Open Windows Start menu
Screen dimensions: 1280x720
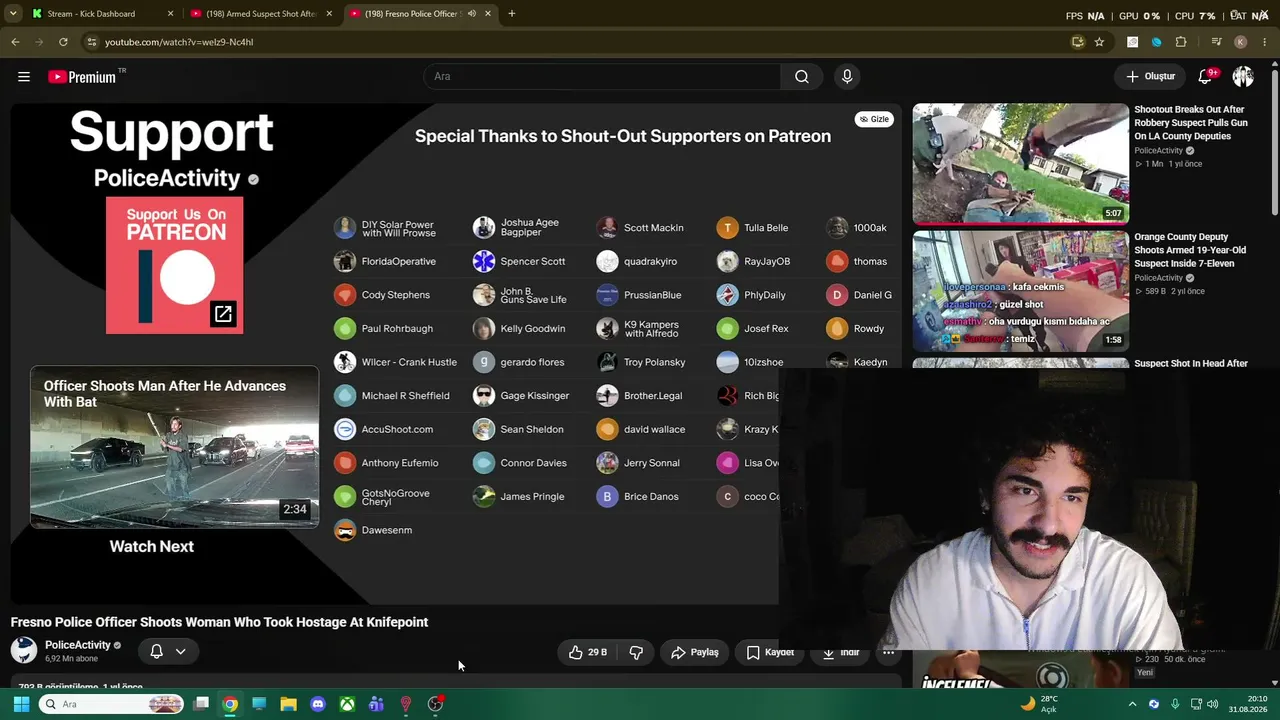21,704
